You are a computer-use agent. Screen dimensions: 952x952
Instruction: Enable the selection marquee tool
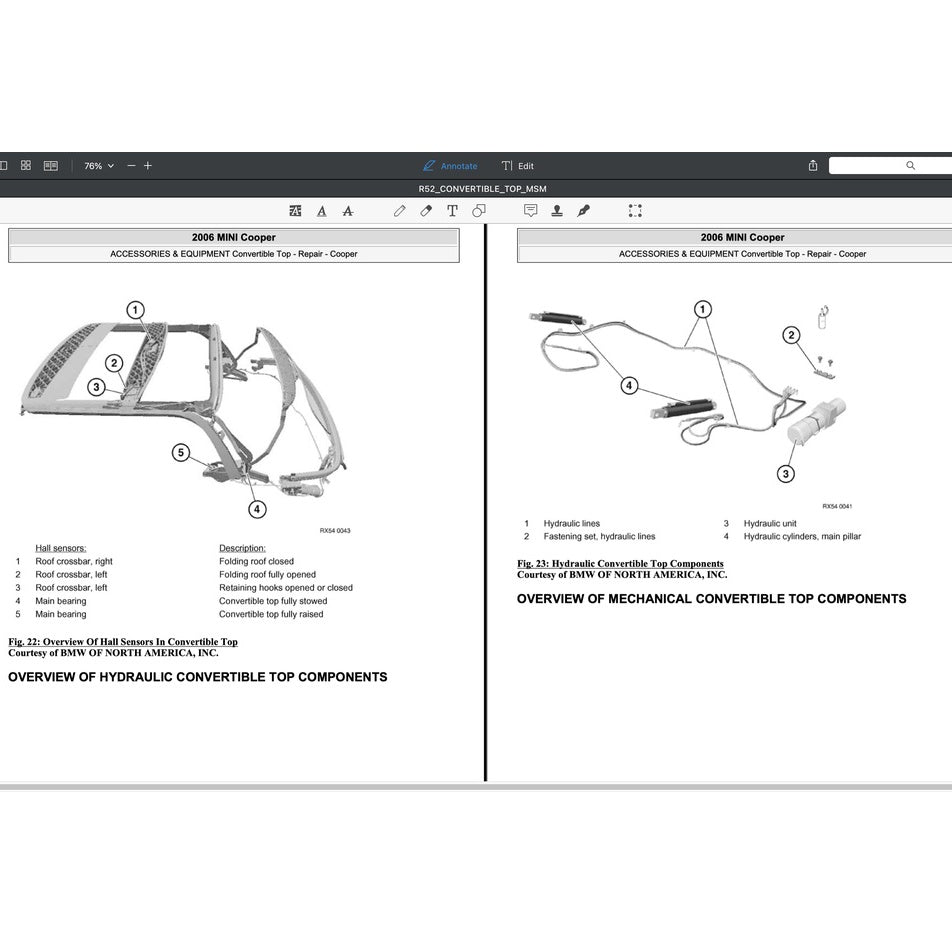(x=635, y=211)
